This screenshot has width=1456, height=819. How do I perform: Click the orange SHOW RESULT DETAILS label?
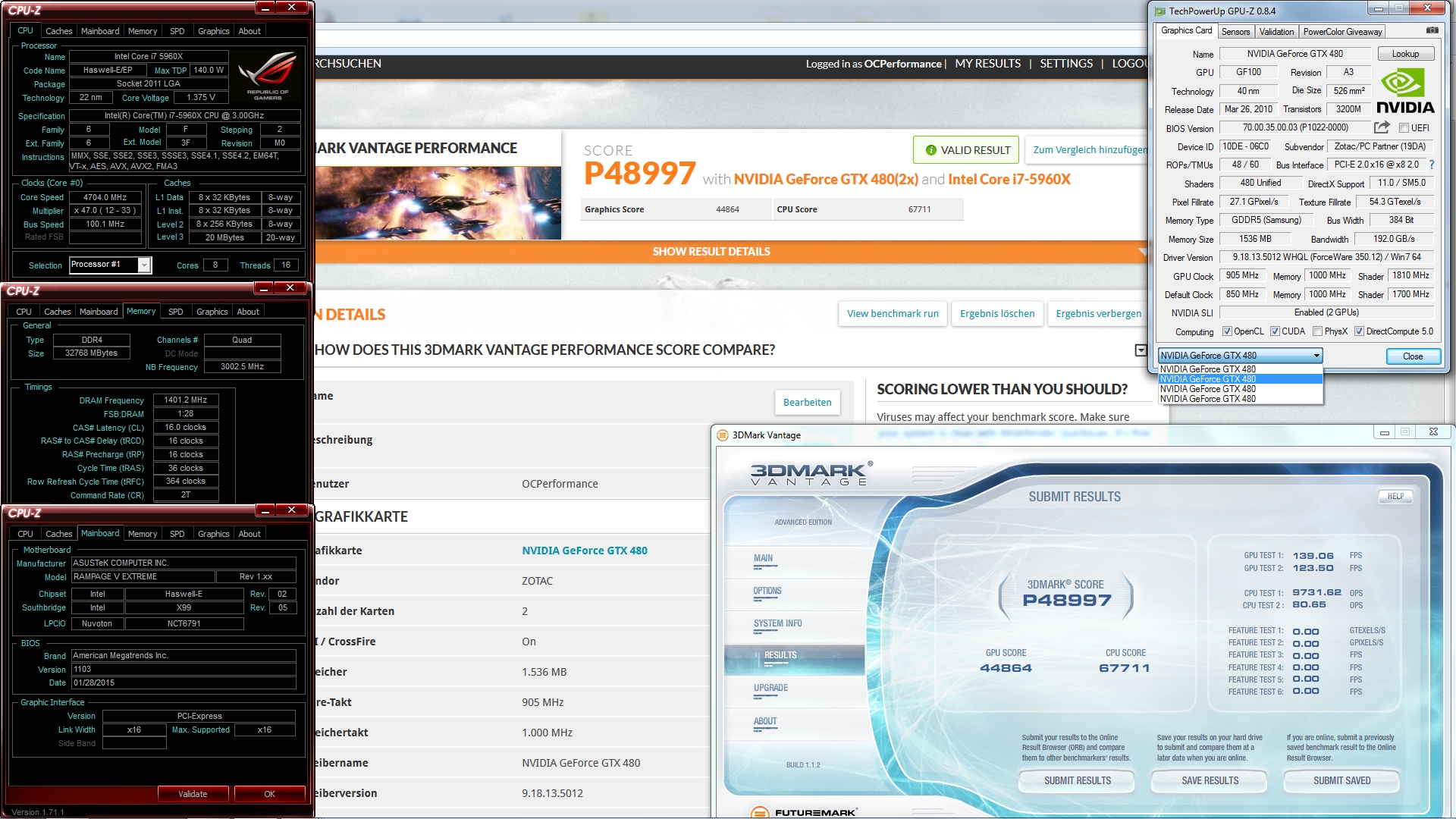tap(711, 251)
